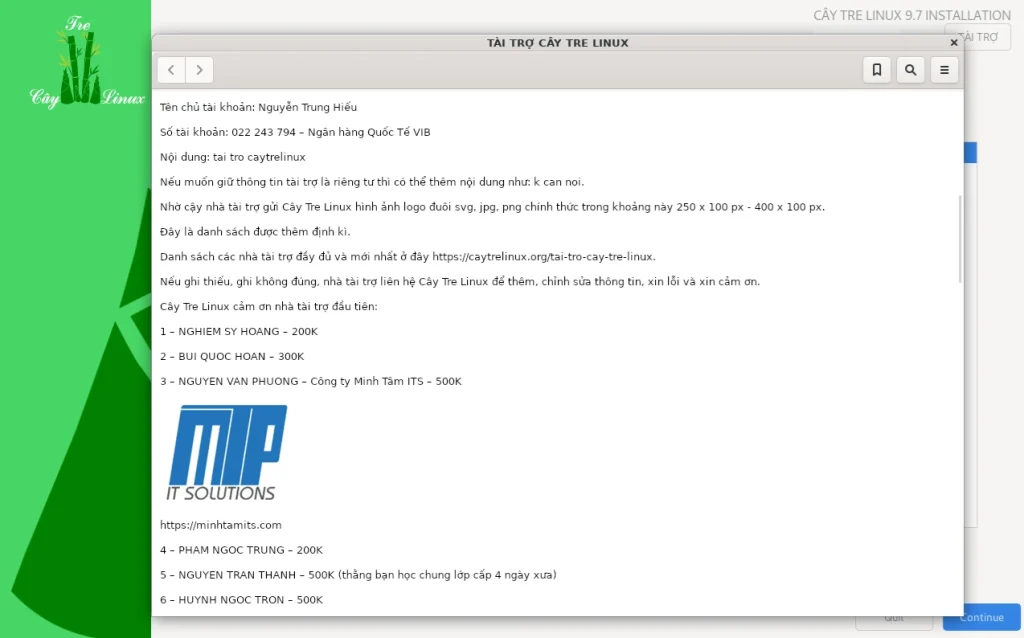Click the TÀI TRỢ CÂY TRE LINUX title bar
The width and height of the screenshot is (1024, 638).
(x=557, y=43)
